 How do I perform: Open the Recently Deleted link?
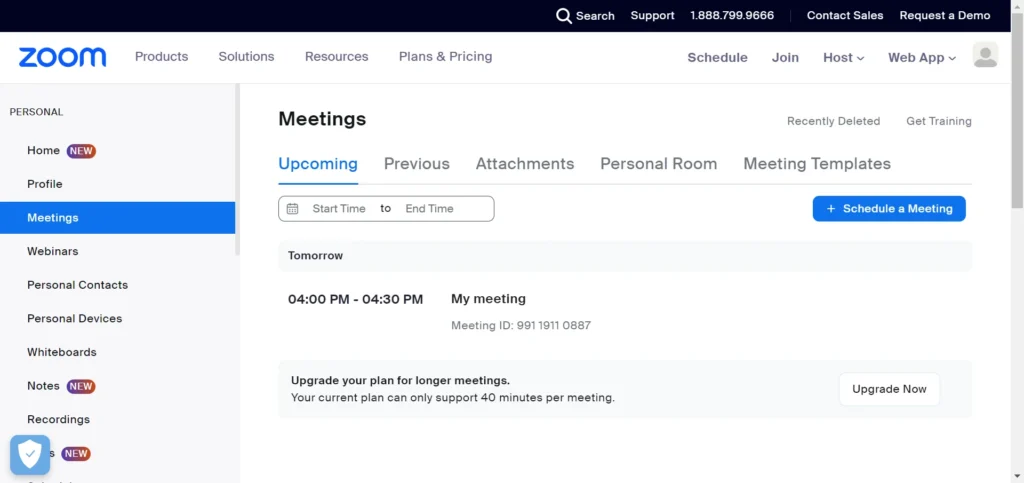(833, 121)
